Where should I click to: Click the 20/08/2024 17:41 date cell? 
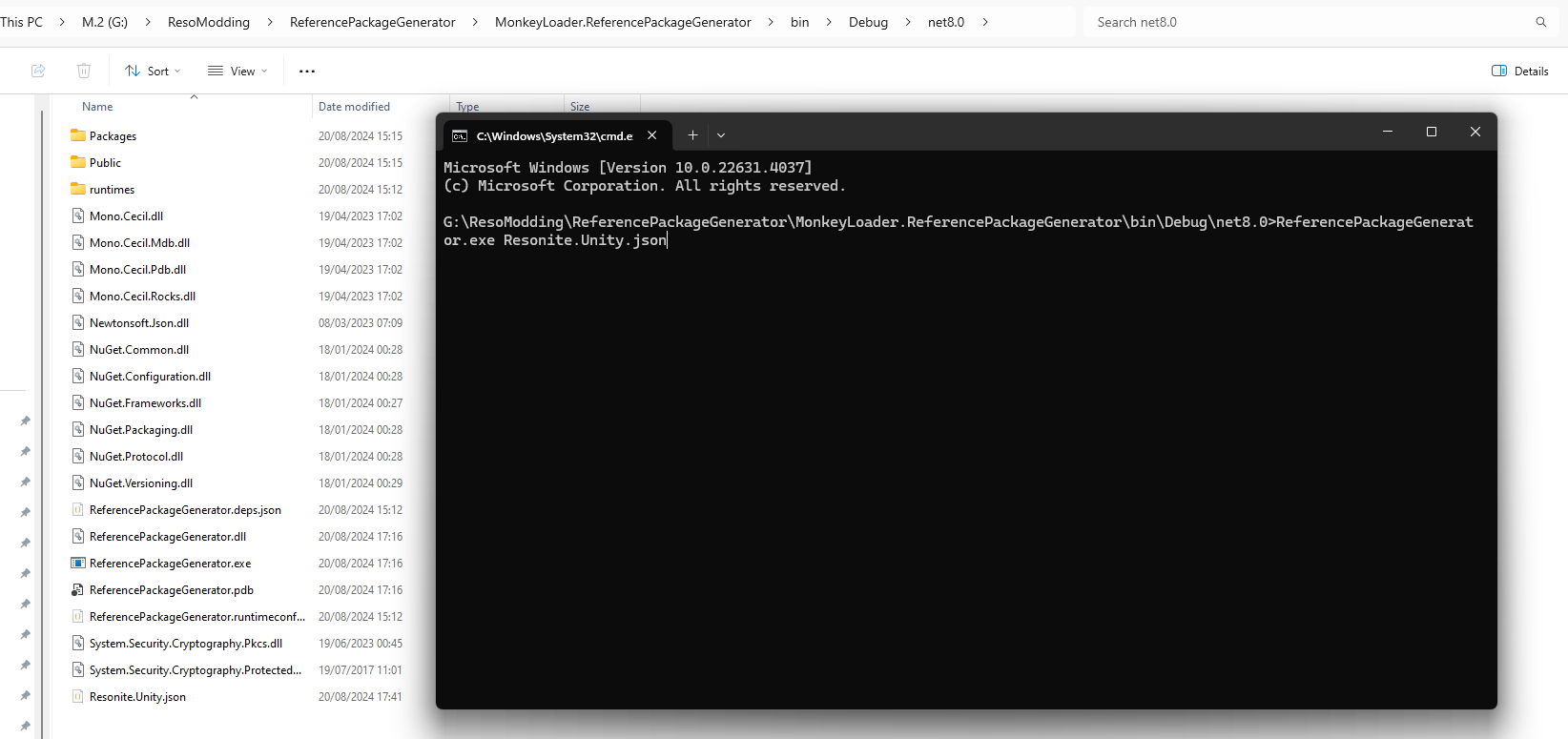pyautogui.click(x=361, y=697)
